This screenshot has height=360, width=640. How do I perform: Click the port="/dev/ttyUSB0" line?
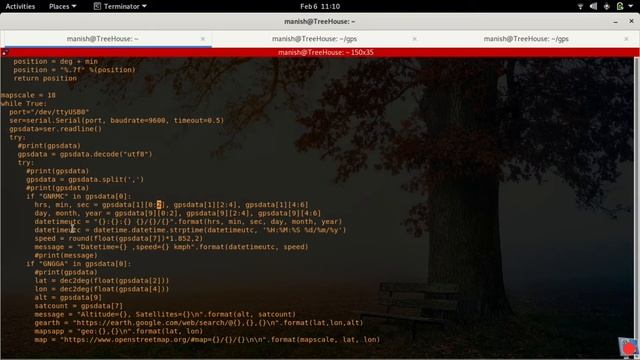pyautogui.click(x=49, y=112)
